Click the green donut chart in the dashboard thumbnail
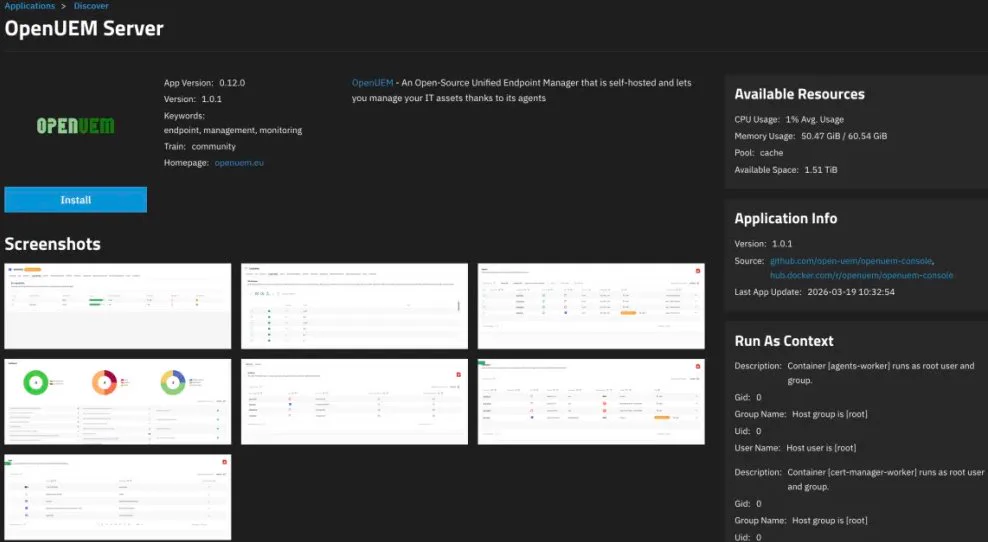The width and height of the screenshot is (988, 542). pos(36,383)
